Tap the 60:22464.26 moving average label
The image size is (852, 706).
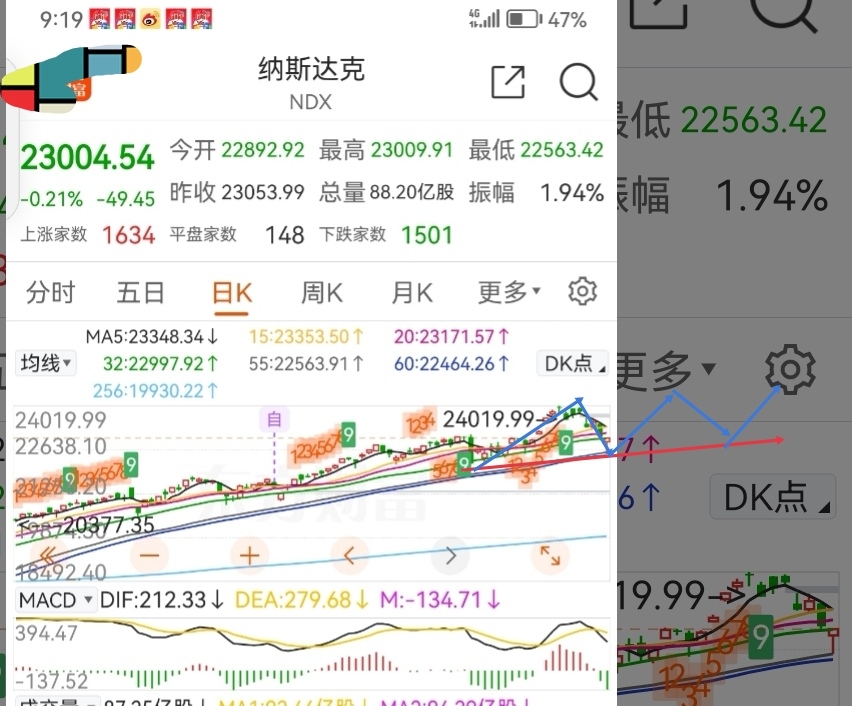pyautogui.click(x=452, y=364)
